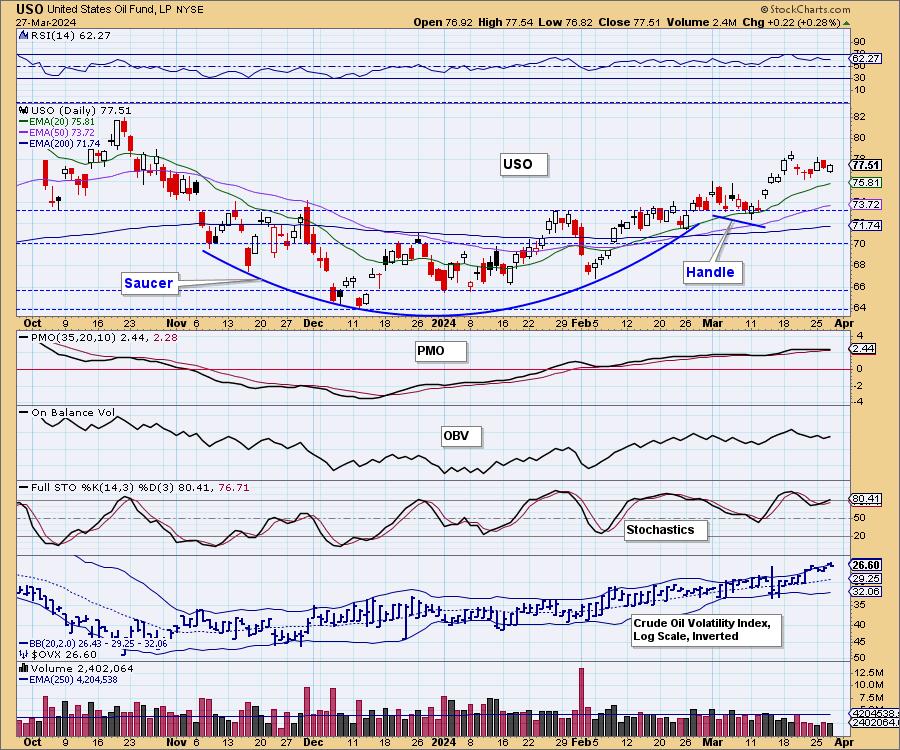Click the candlestick icon beside USO (Daily)
Viewport: 900px width, 750px height.
[x=24, y=110]
